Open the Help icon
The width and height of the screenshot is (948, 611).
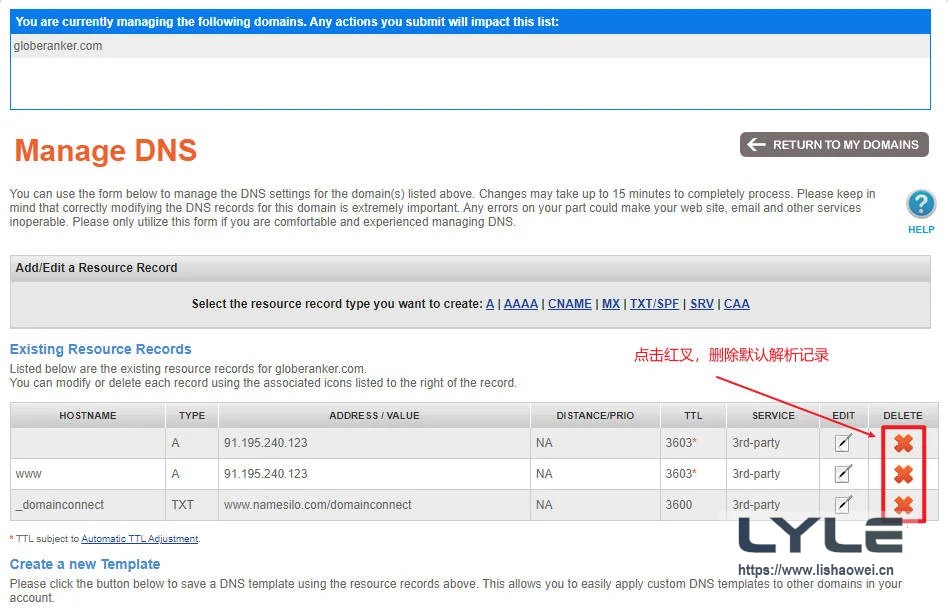point(920,205)
